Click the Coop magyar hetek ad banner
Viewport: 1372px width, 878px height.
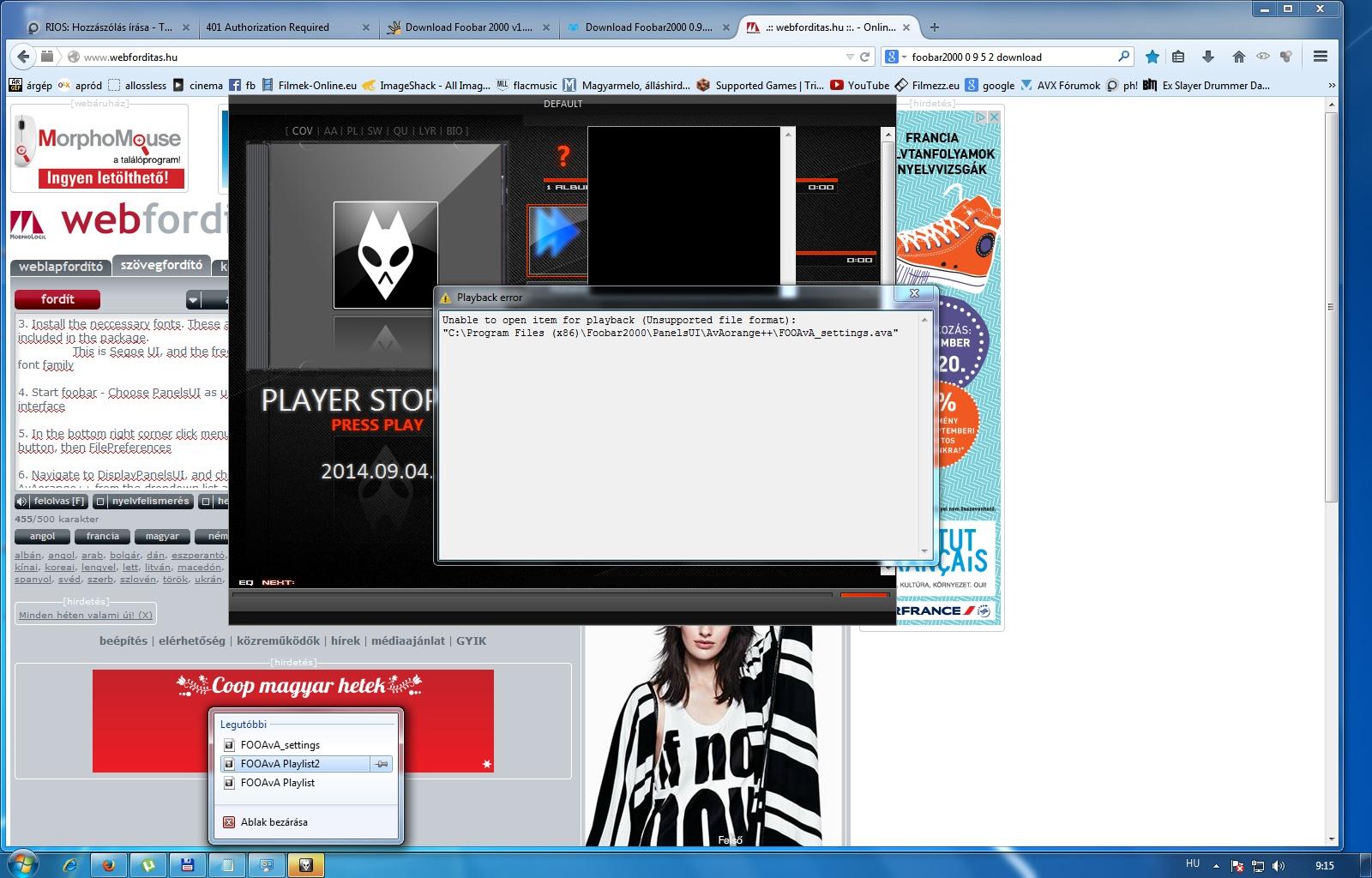(x=293, y=721)
